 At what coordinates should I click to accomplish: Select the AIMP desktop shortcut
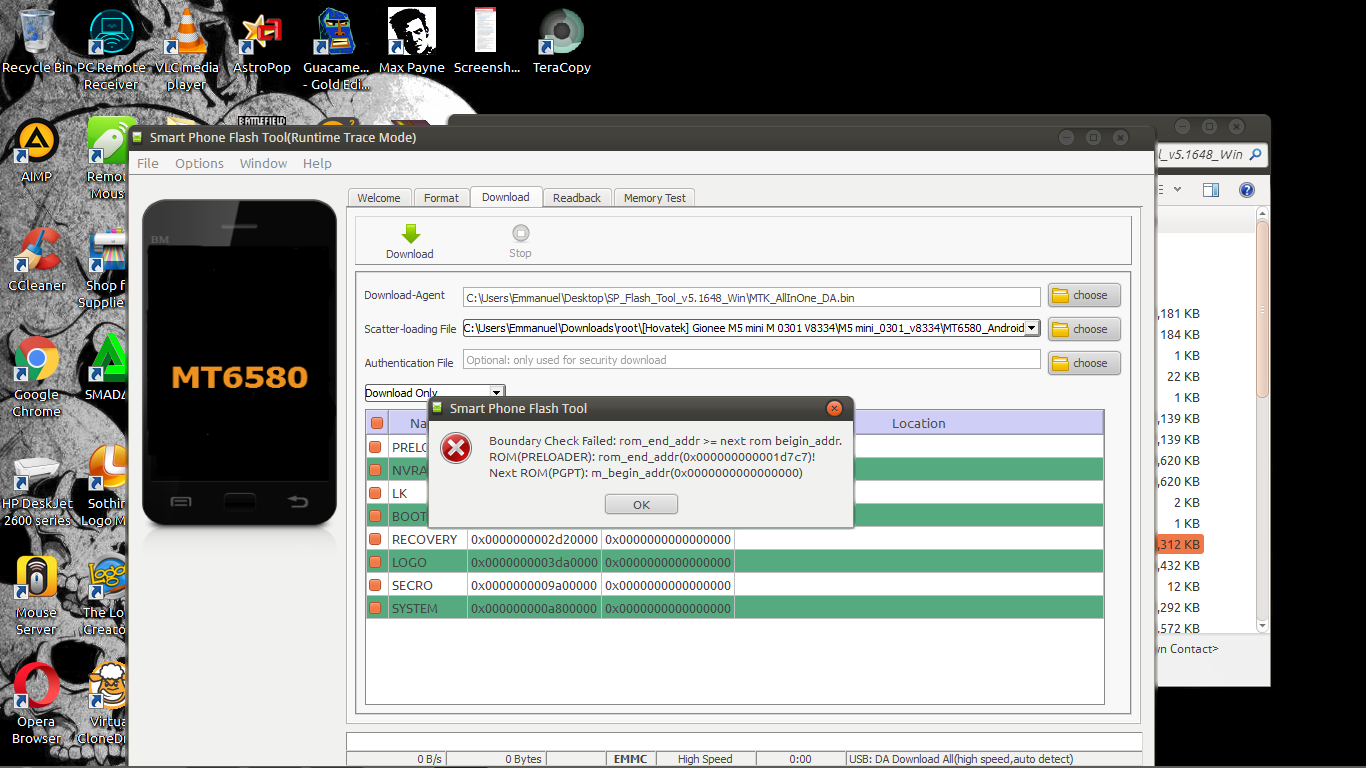tap(36, 151)
